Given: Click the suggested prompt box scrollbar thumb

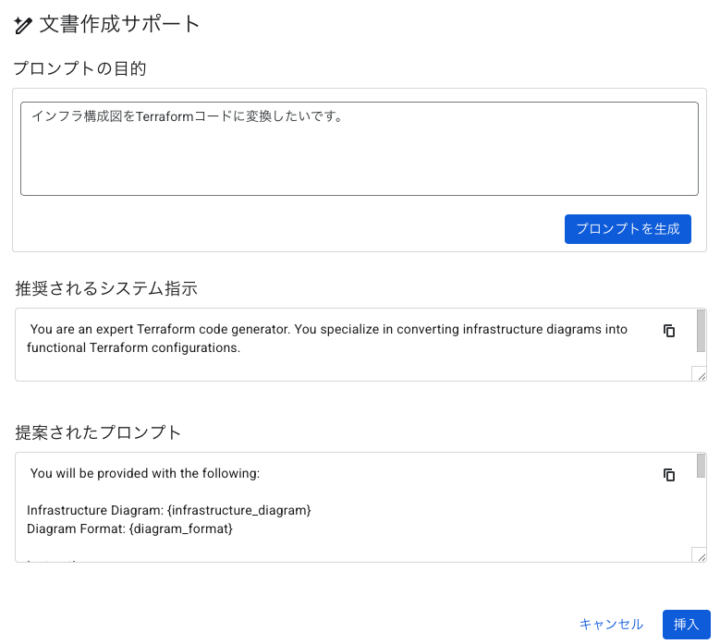Looking at the screenshot, I should 701,466.
